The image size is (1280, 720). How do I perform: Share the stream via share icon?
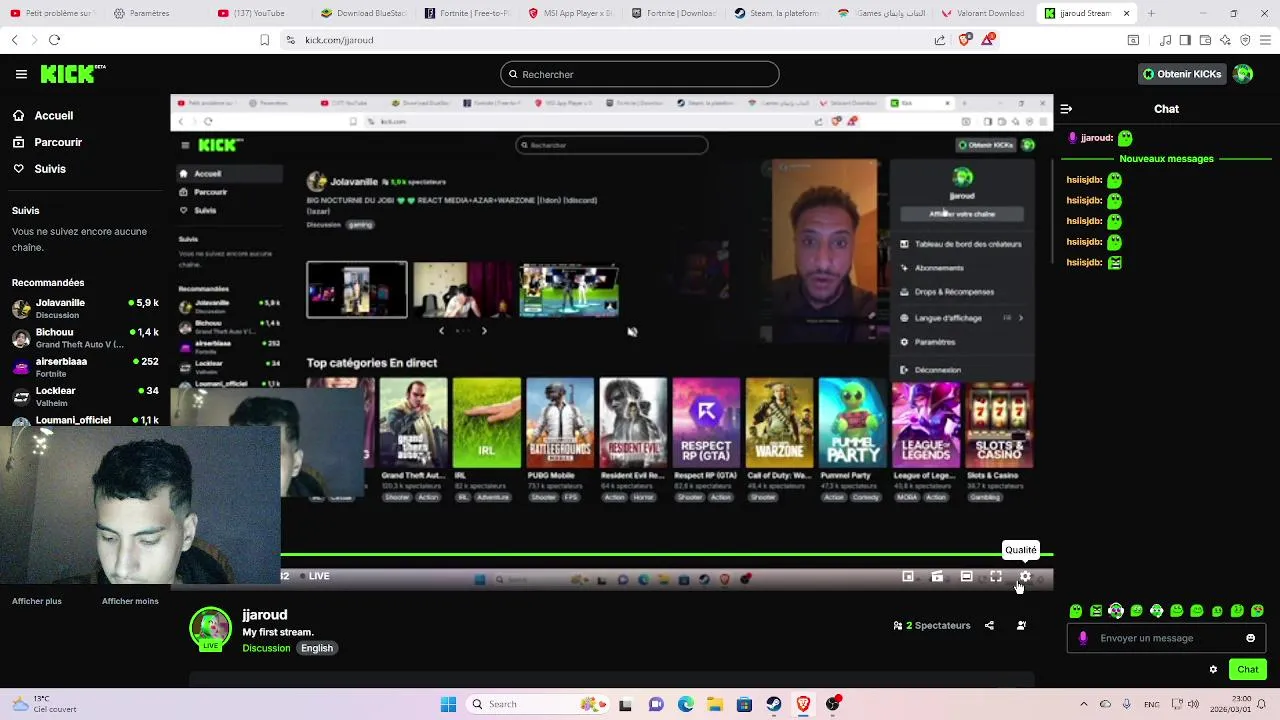(989, 626)
